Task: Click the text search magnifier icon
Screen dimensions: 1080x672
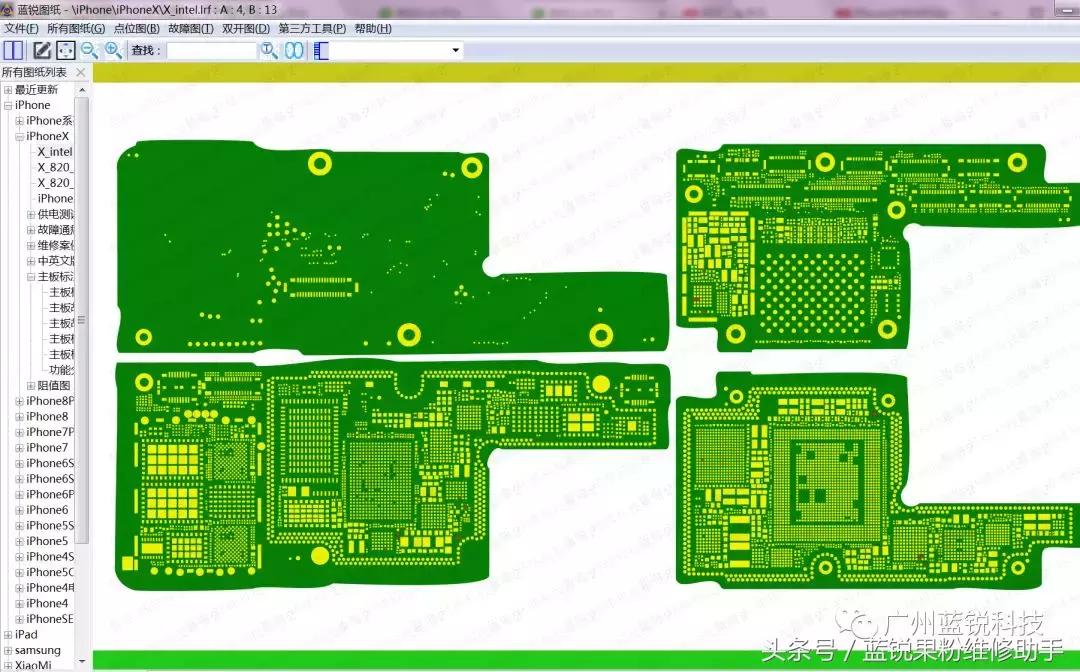Action: [x=269, y=50]
